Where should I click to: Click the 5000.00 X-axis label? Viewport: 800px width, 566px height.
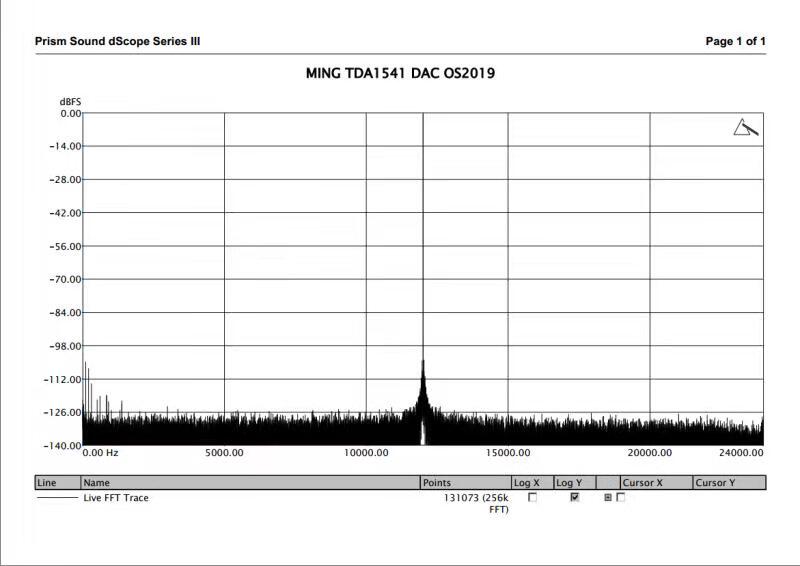(x=224, y=453)
